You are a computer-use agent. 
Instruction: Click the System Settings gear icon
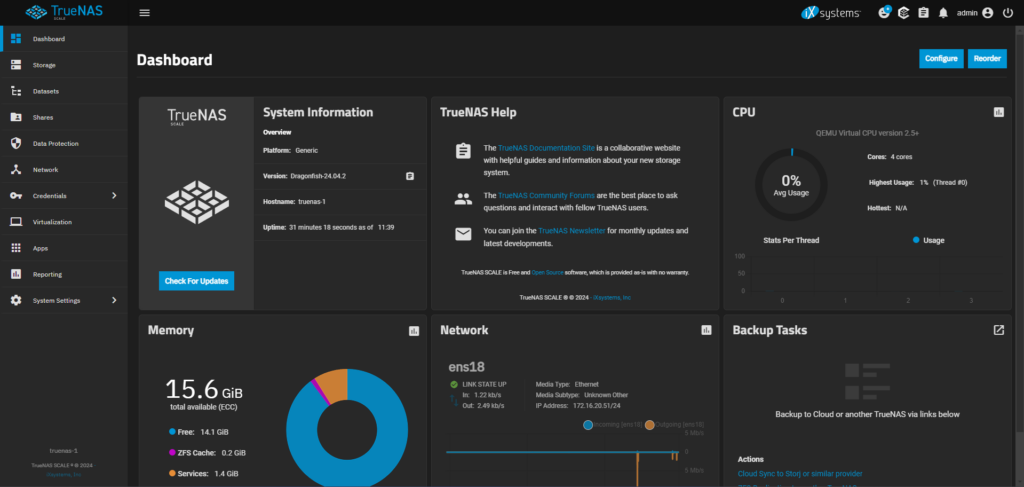(16, 300)
